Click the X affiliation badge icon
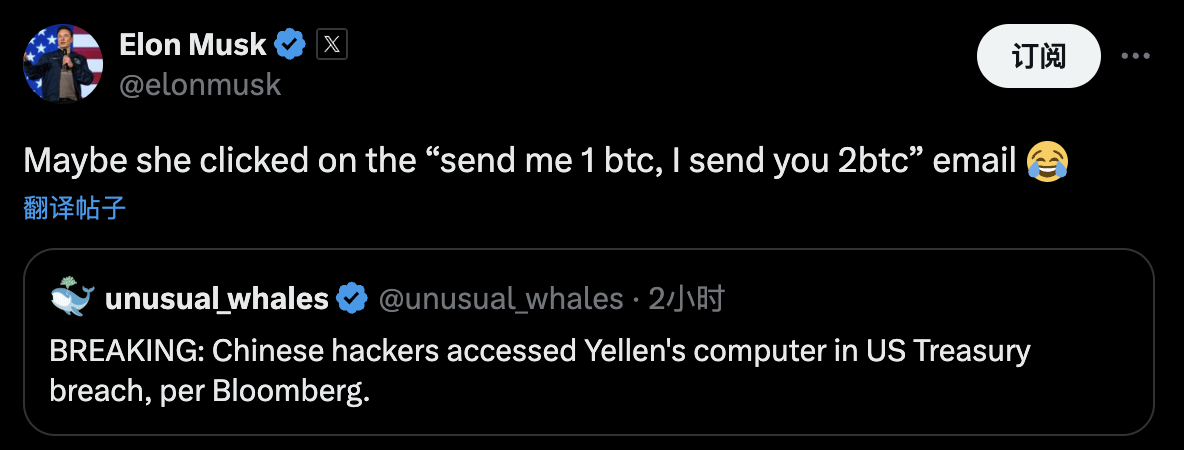Screen dimensions: 1184x450 (331, 44)
